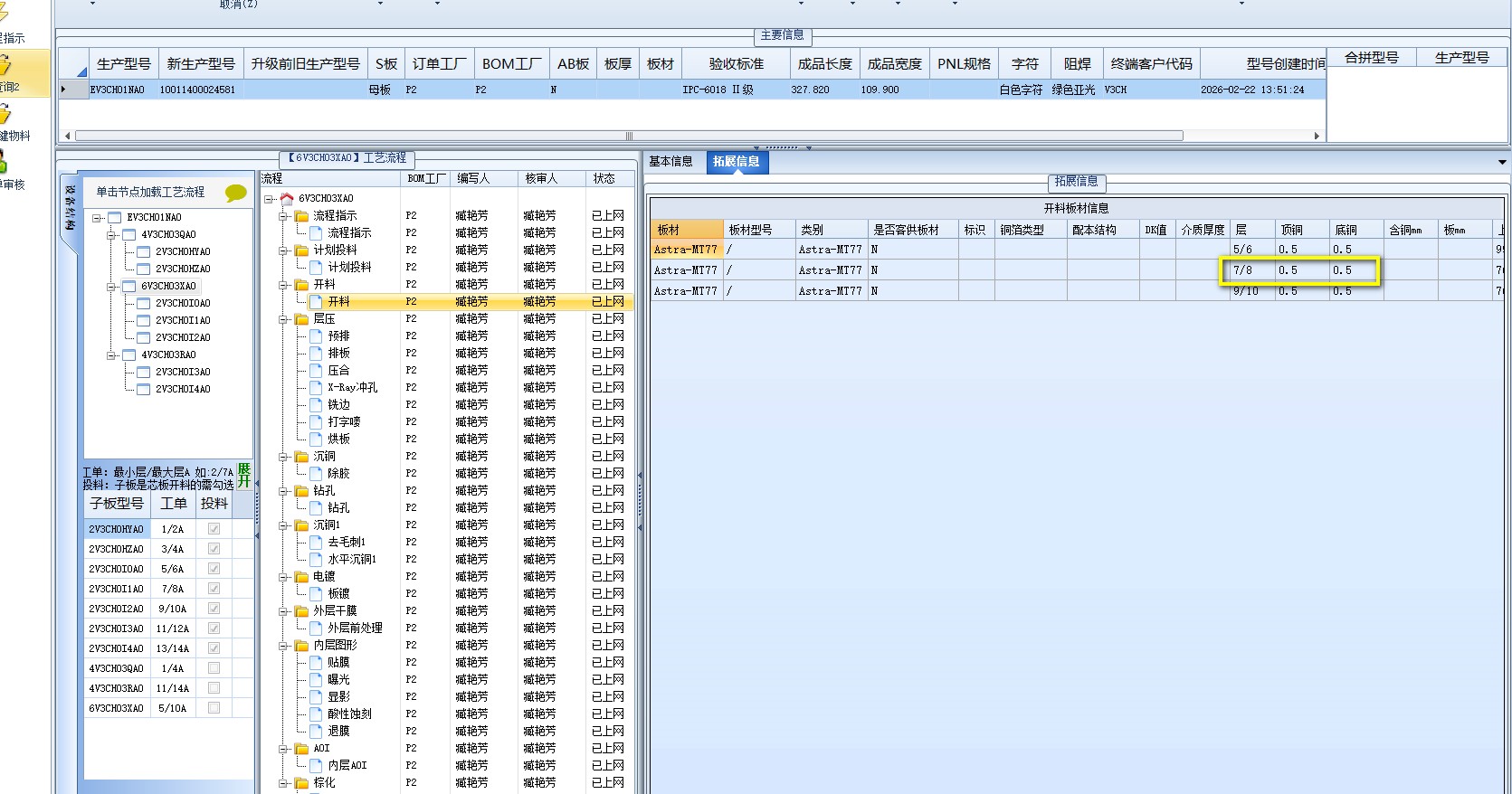Collapse the 沉铜1 folder group
1512x794 pixels.
tap(283, 525)
